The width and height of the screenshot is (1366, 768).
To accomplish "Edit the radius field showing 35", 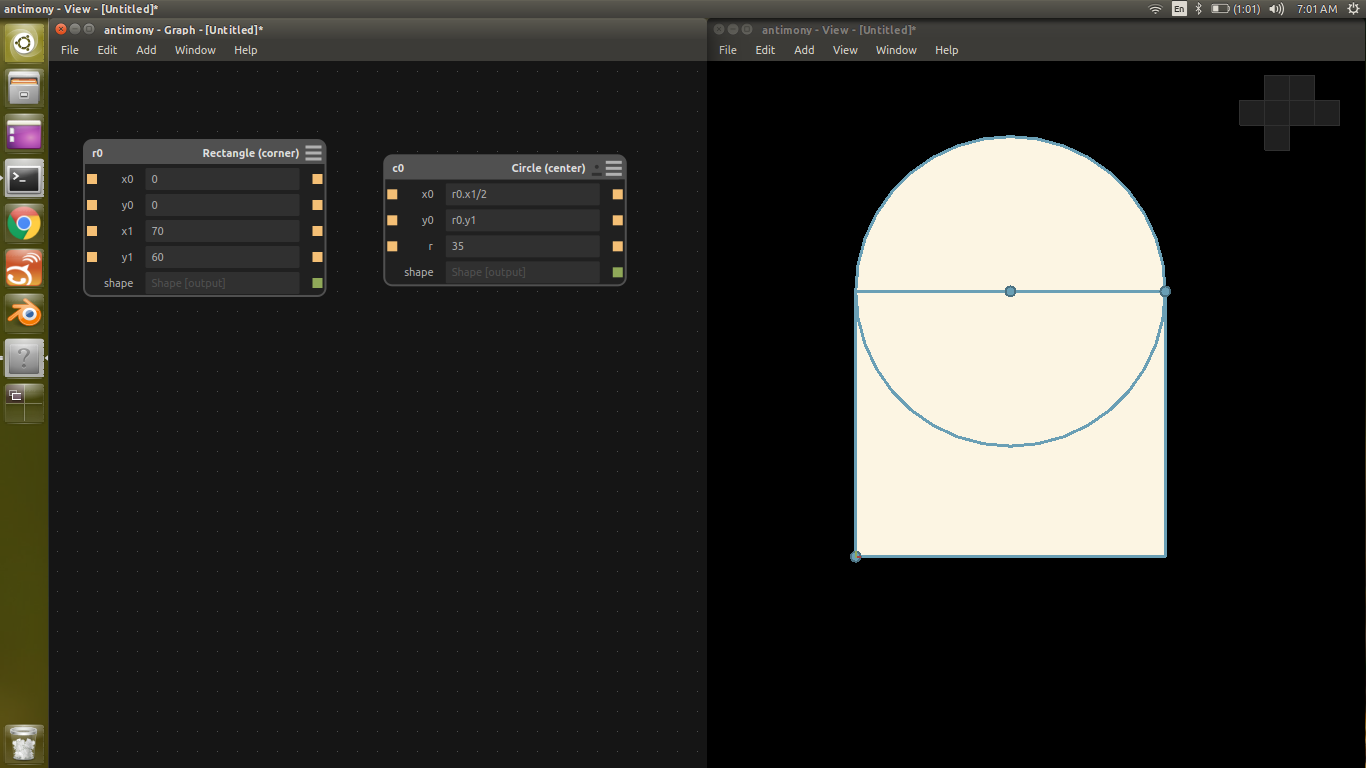I will (x=522, y=246).
